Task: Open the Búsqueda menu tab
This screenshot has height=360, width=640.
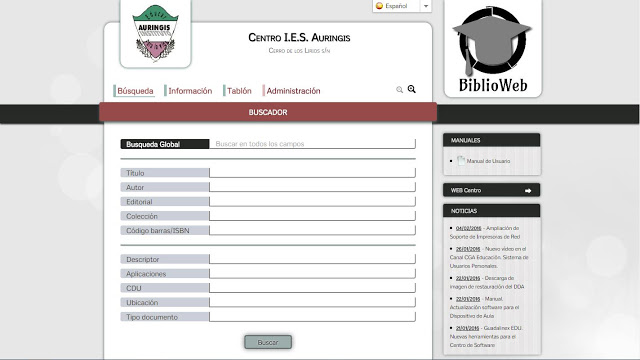Action: click(135, 91)
